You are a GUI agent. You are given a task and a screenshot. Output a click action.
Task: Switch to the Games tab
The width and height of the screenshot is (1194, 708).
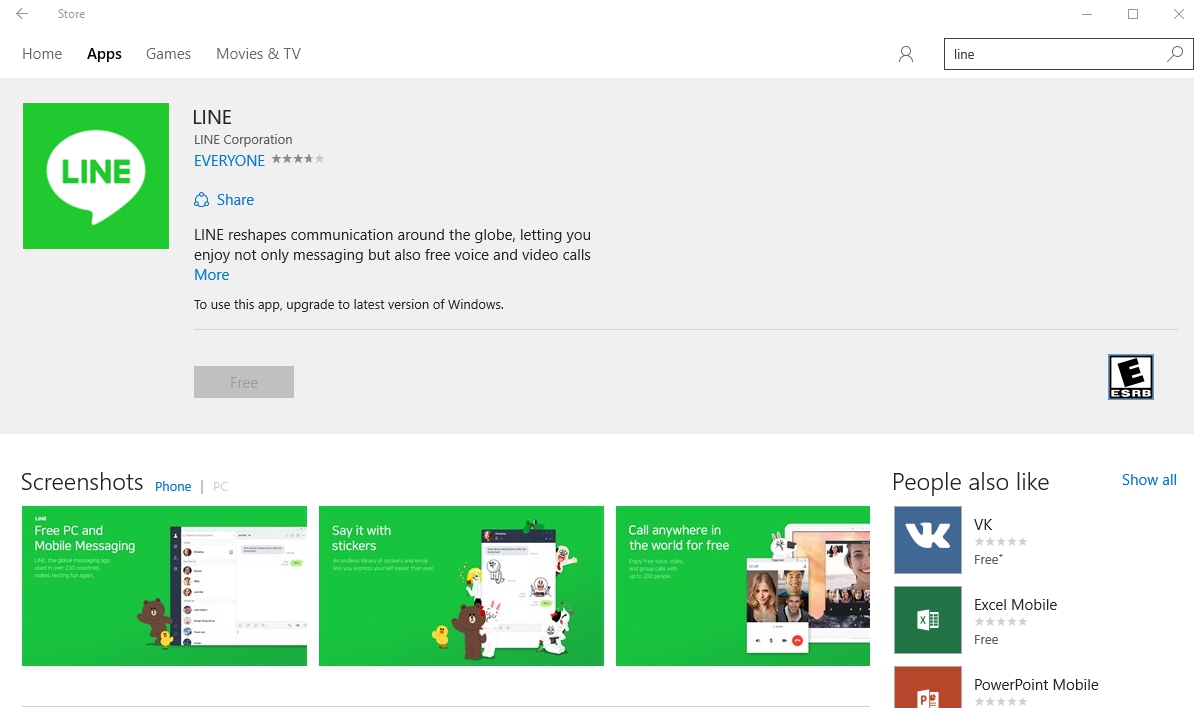pyautogui.click(x=168, y=54)
